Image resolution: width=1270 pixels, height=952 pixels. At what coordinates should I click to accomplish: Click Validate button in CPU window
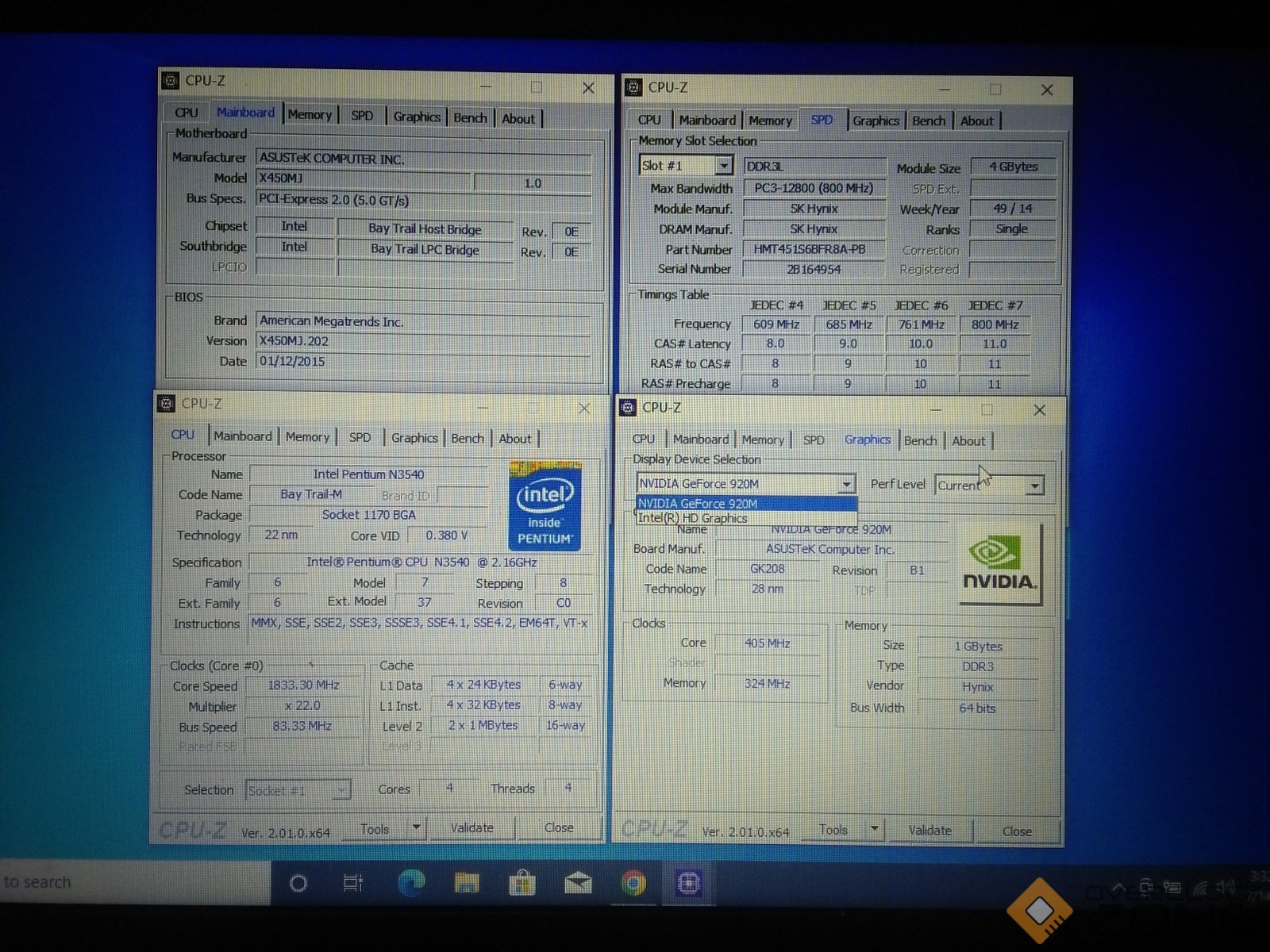[472, 827]
